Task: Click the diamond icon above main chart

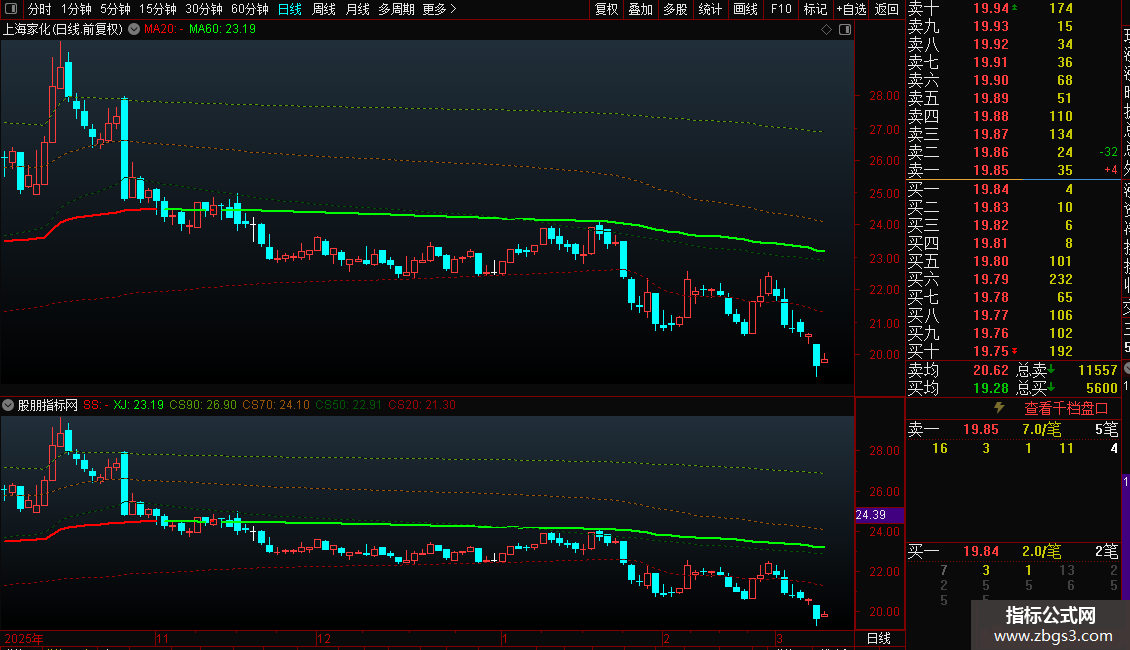Action: pyautogui.click(x=827, y=29)
